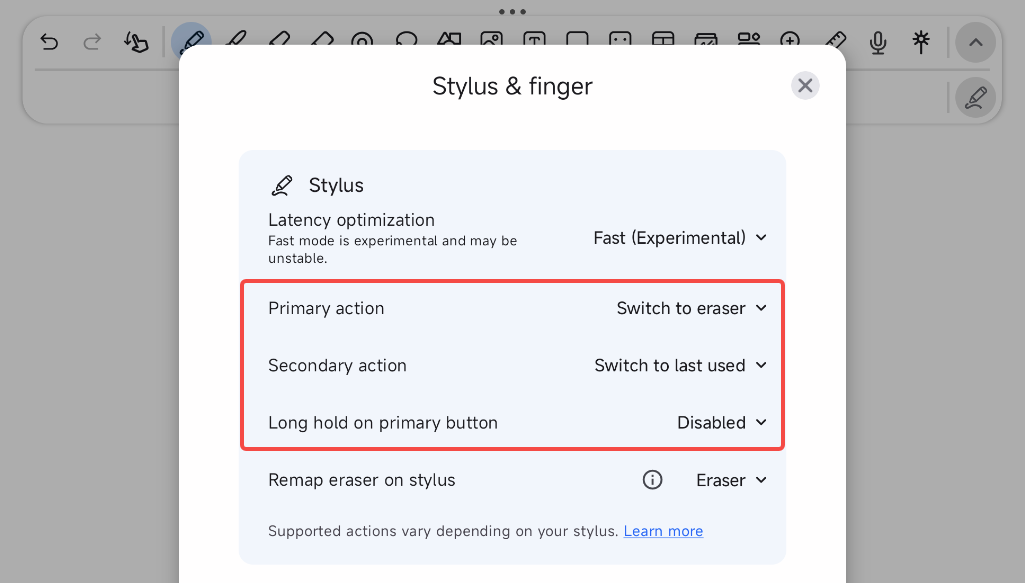Click the Stylus section heading icon
The height and width of the screenshot is (583, 1025).
tap(282, 186)
